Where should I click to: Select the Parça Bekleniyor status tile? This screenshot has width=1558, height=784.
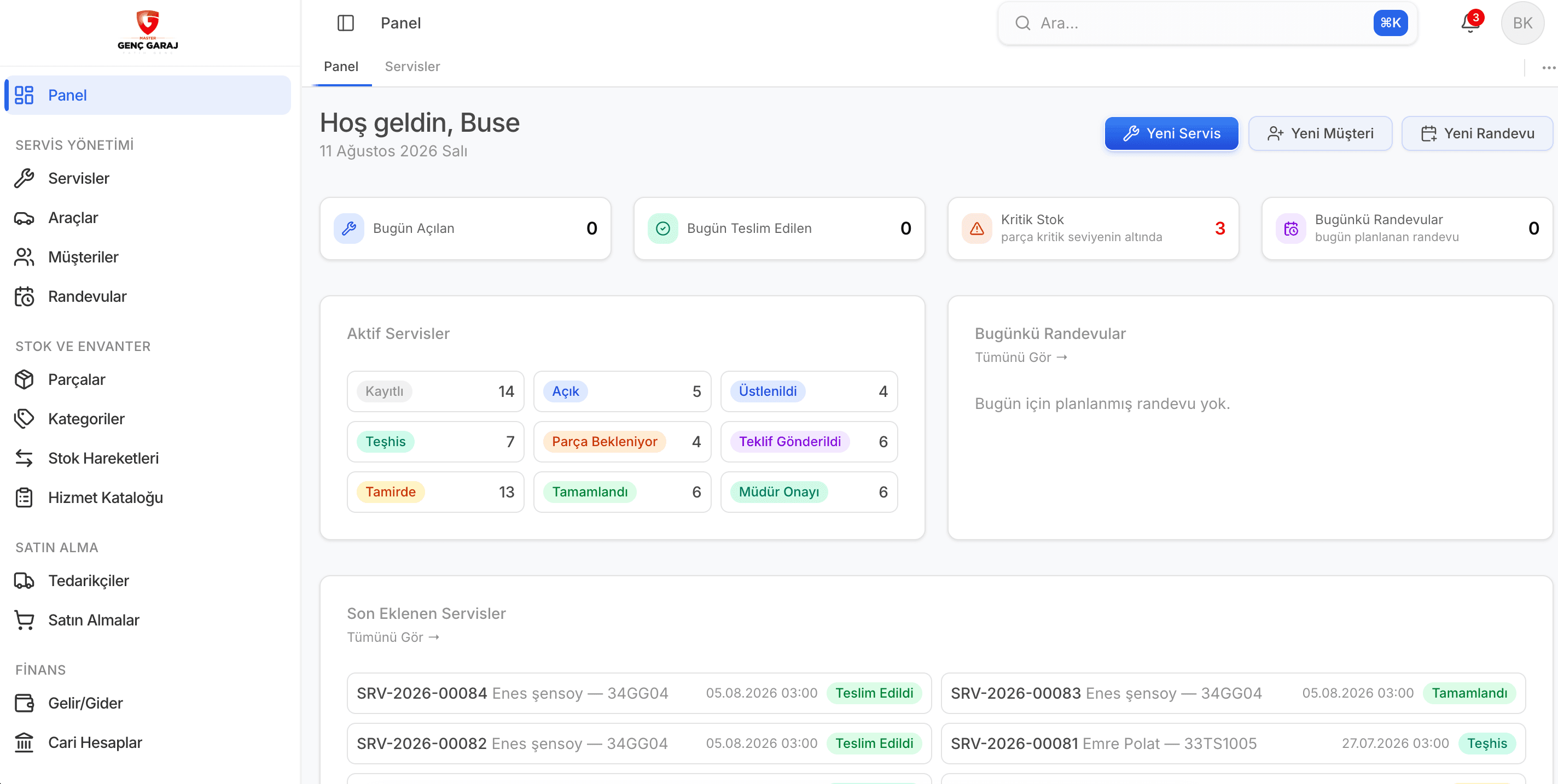click(623, 442)
